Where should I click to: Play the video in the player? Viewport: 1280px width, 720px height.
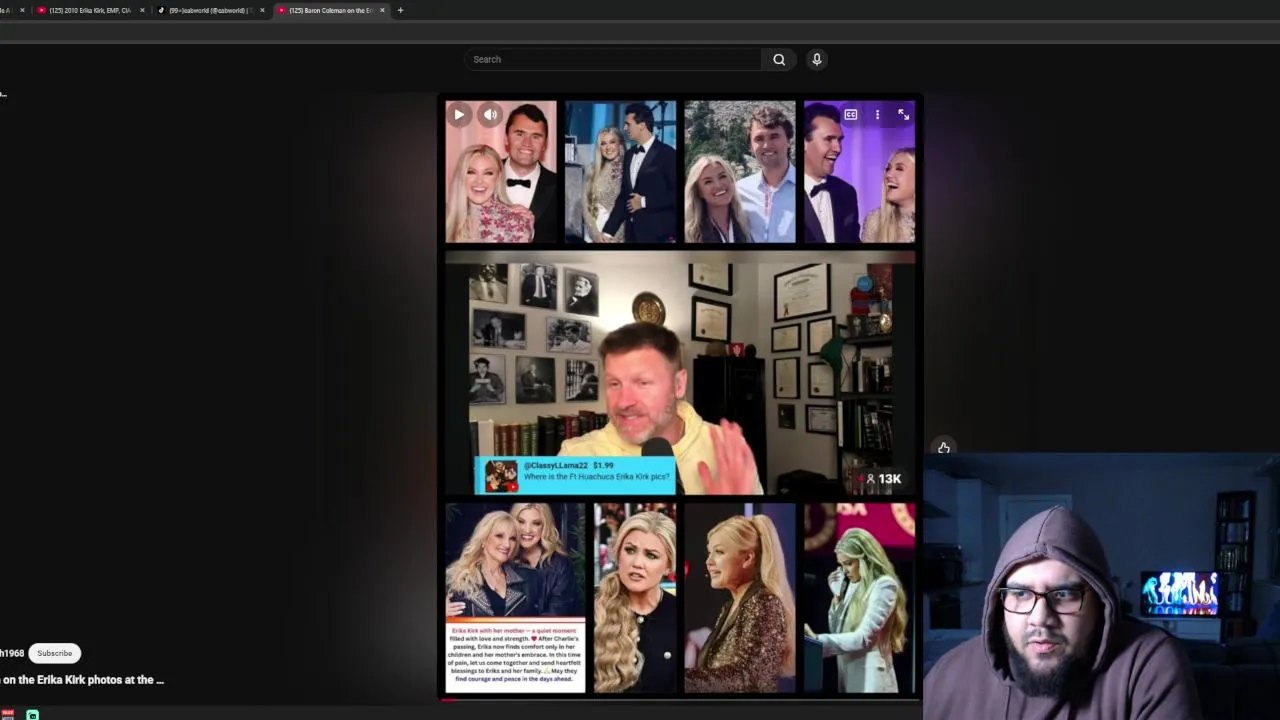point(459,115)
